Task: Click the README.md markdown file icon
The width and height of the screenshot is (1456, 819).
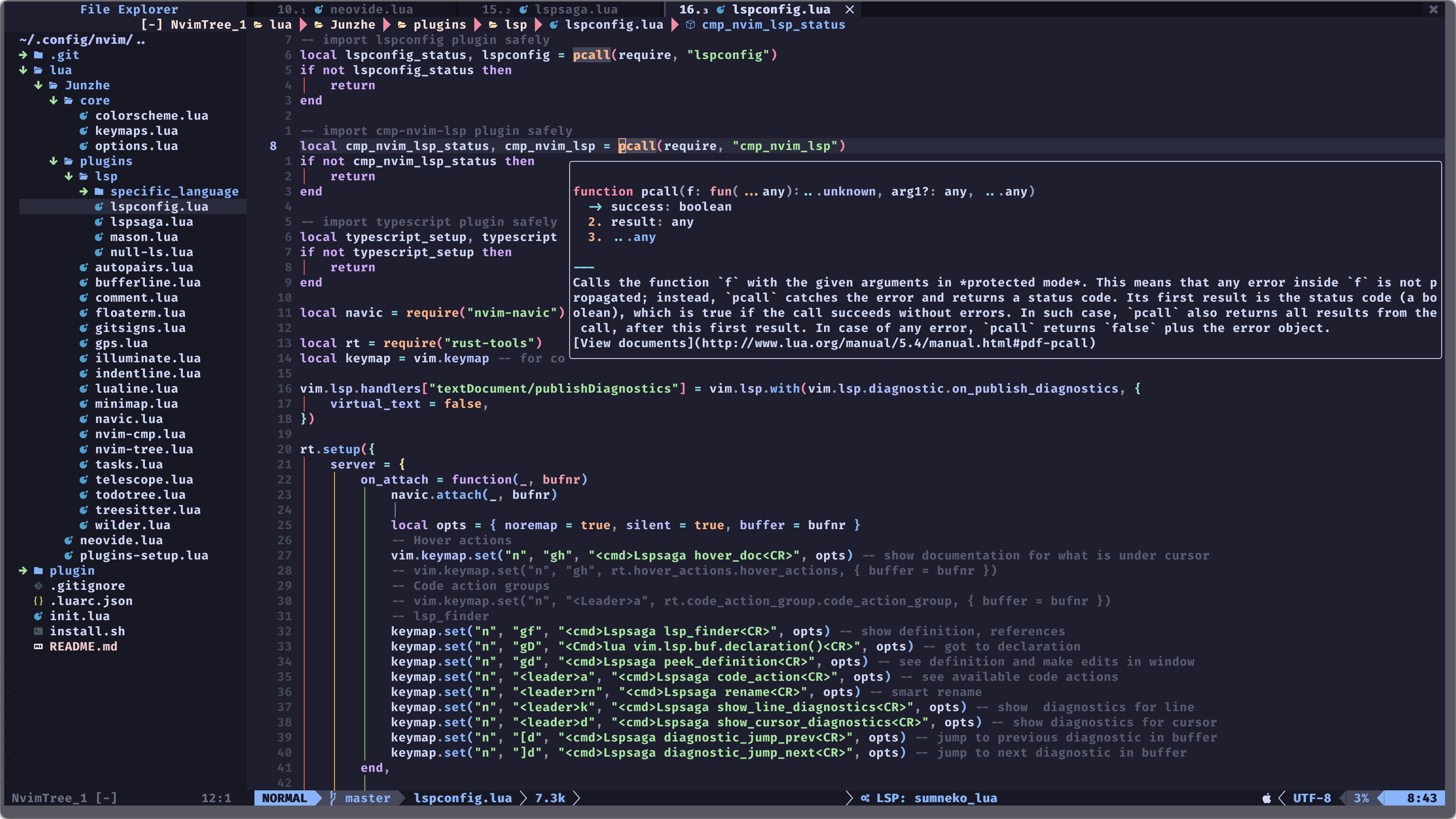Action: pyautogui.click(x=38, y=646)
